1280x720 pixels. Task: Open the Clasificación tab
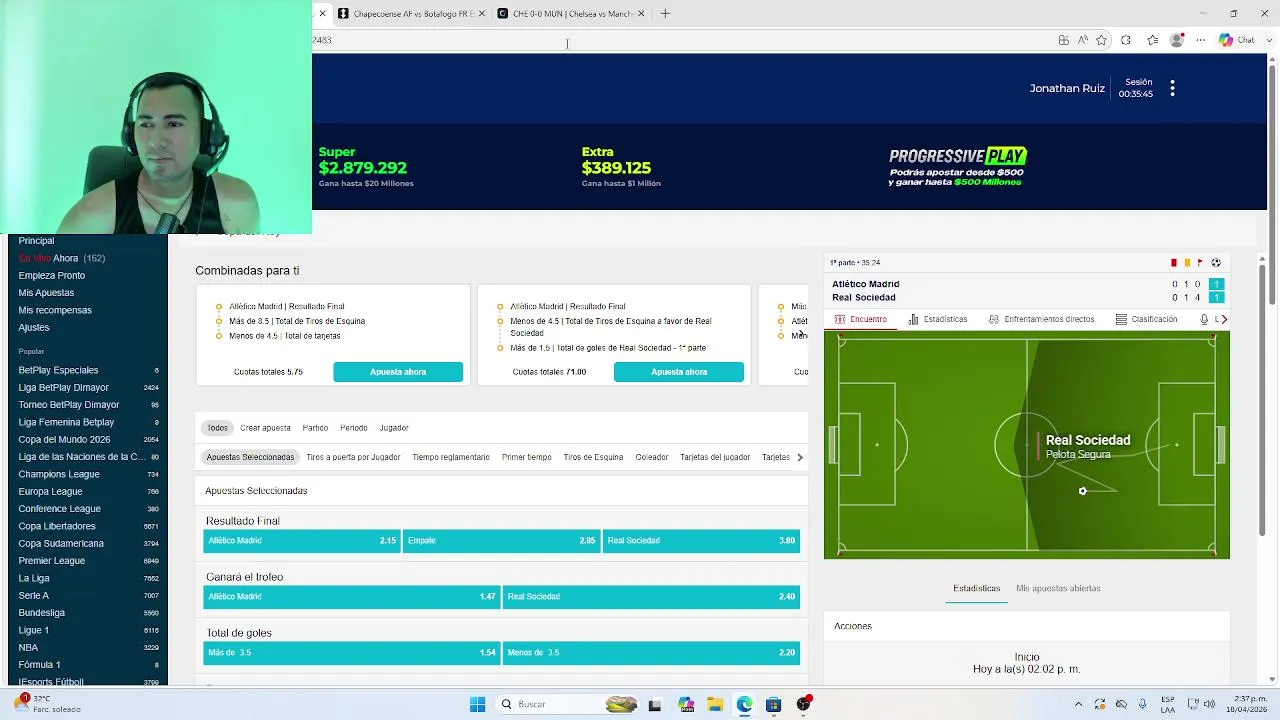[1146, 319]
